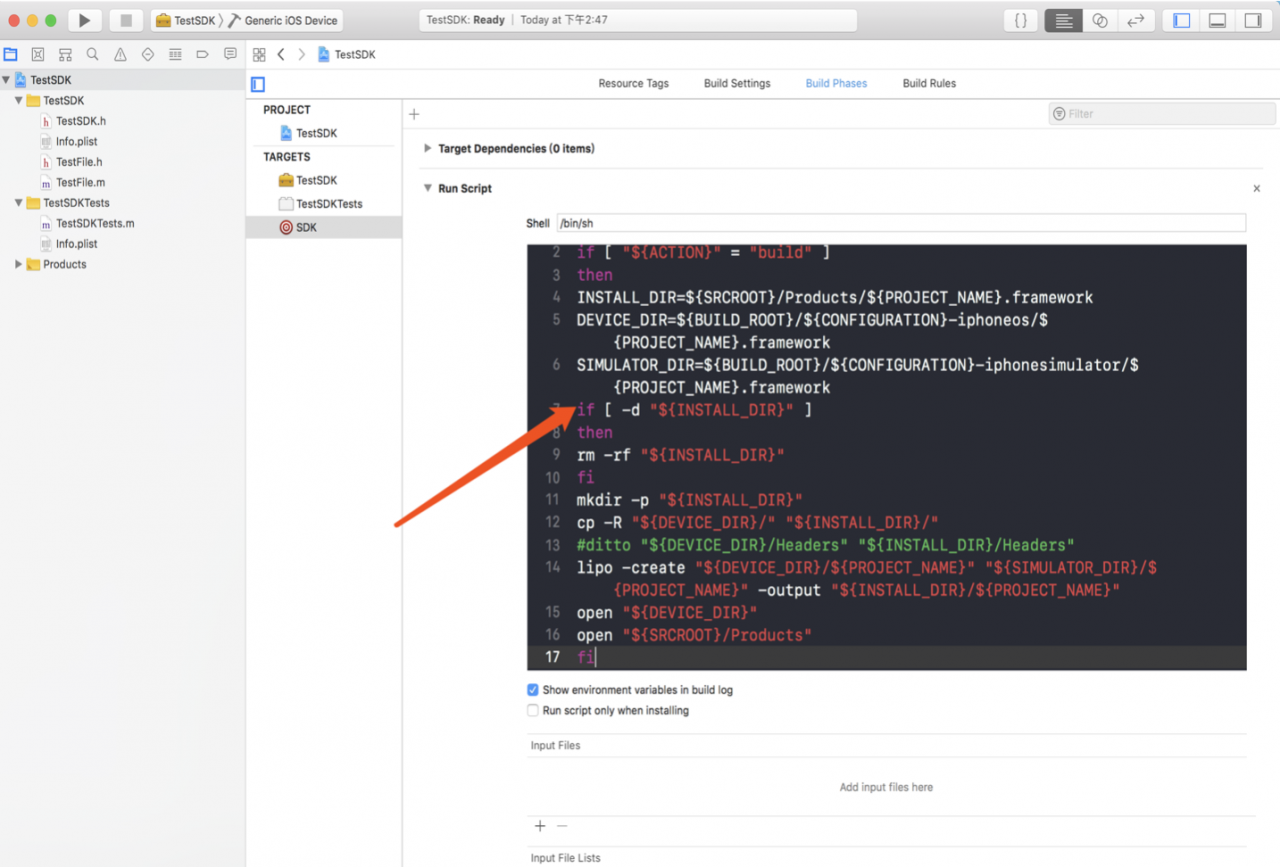The height and width of the screenshot is (867, 1280).
Task: Click the Stop button in toolbar
Action: pos(126,20)
